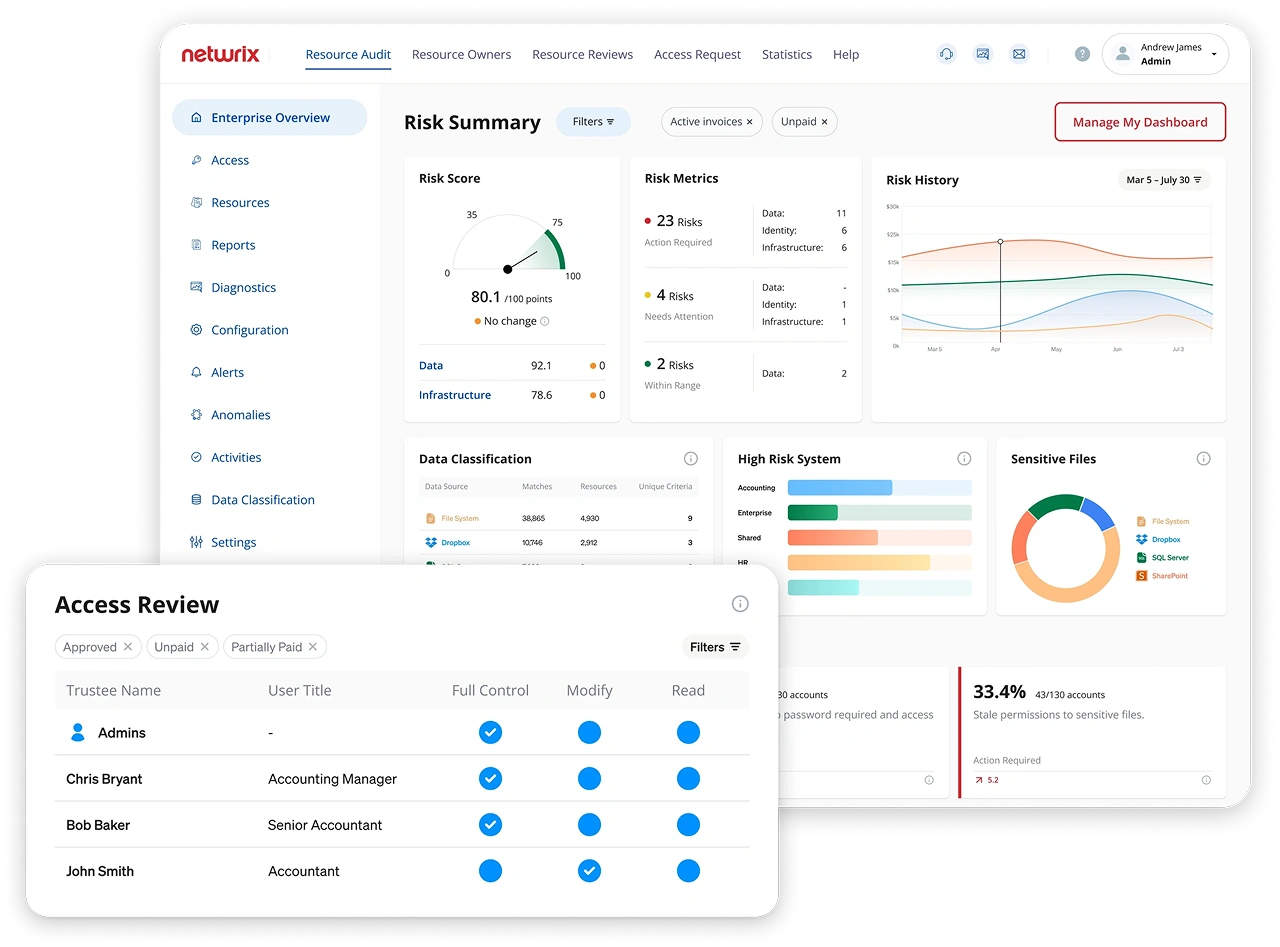
Task: Remove the Unpaid chip in Access Review
Action: tap(205, 647)
